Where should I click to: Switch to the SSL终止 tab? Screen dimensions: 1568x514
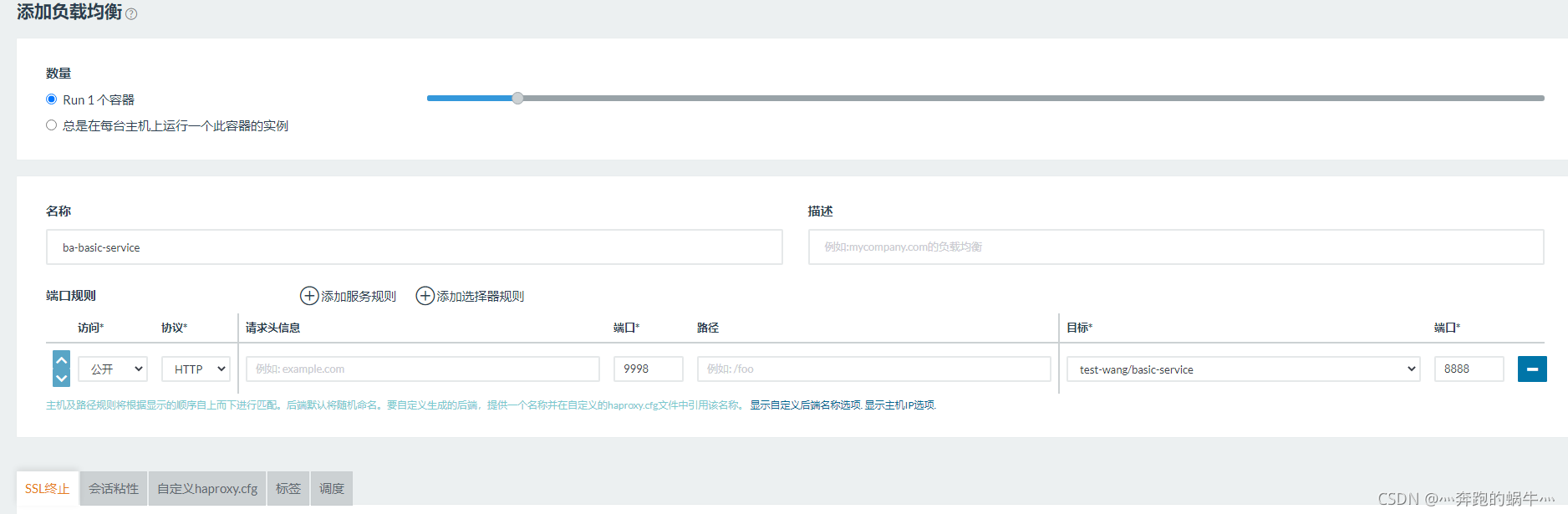point(48,488)
